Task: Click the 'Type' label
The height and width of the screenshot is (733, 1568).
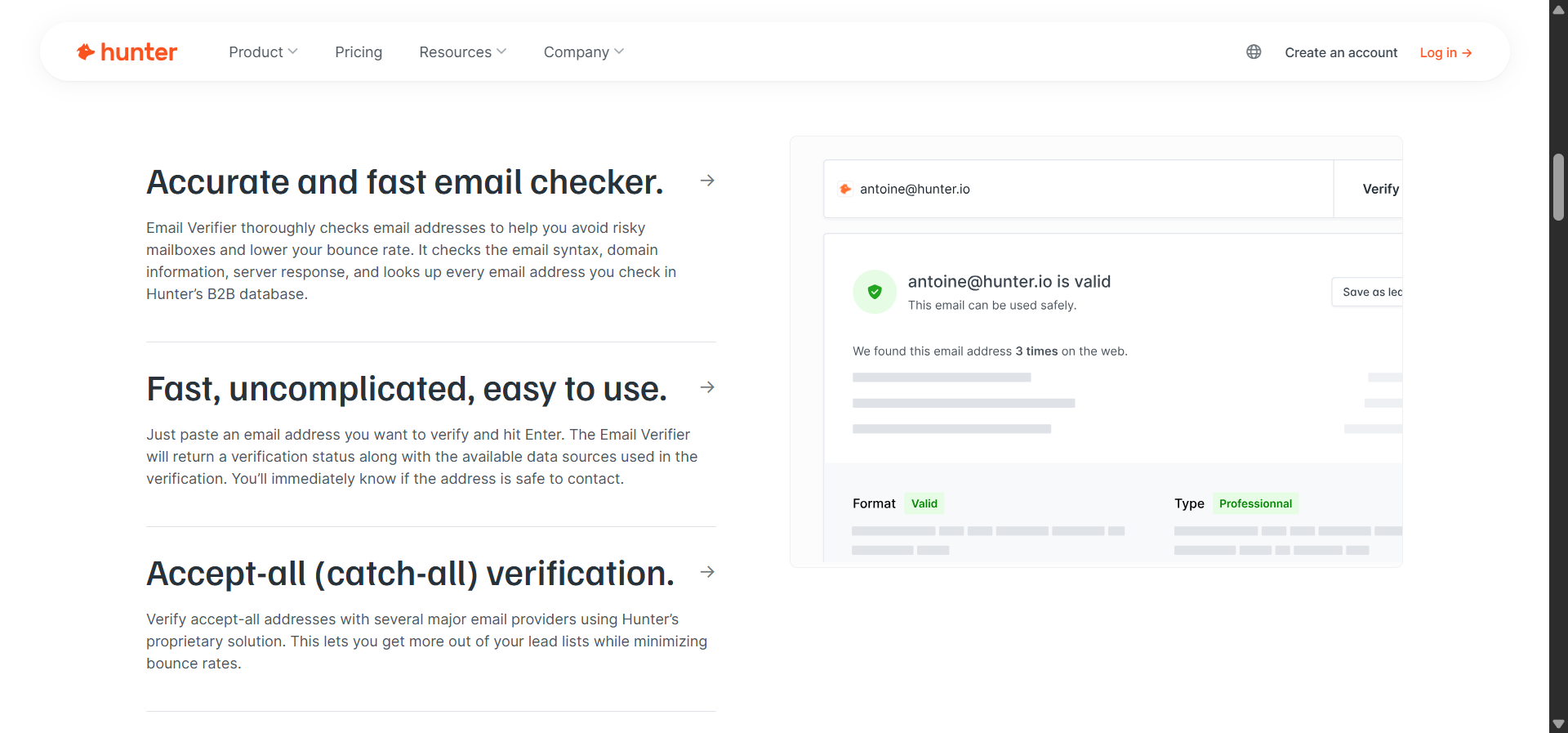Action: (x=1189, y=503)
